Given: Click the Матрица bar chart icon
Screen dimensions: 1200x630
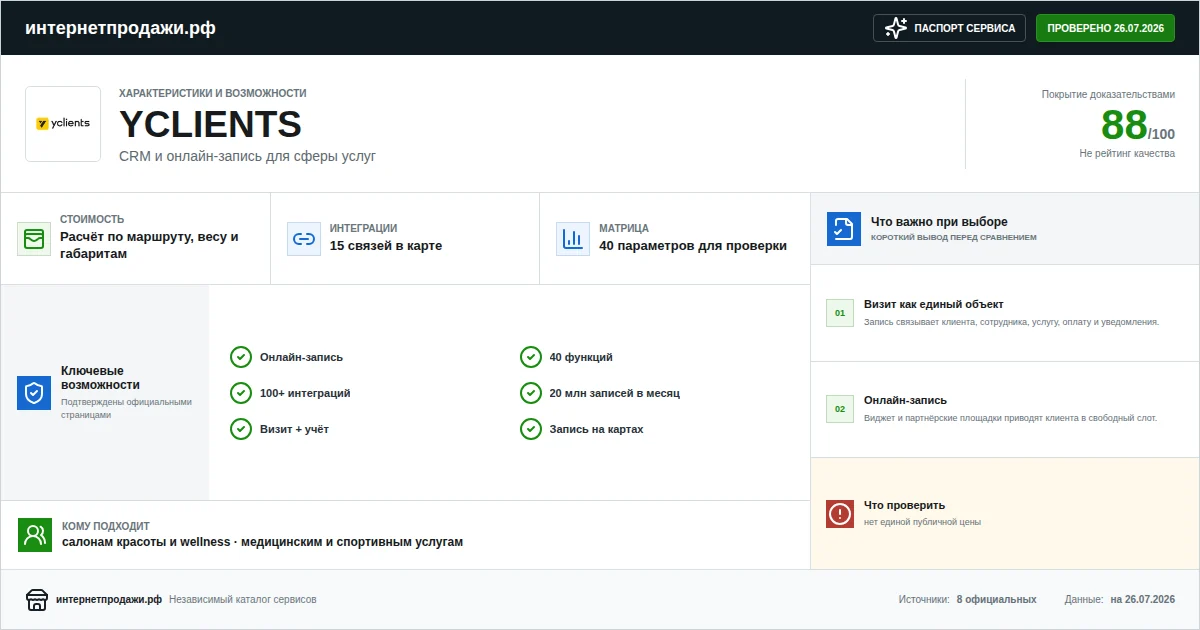Looking at the screenshot, I should pyautogui.click(x=573, y=239).
